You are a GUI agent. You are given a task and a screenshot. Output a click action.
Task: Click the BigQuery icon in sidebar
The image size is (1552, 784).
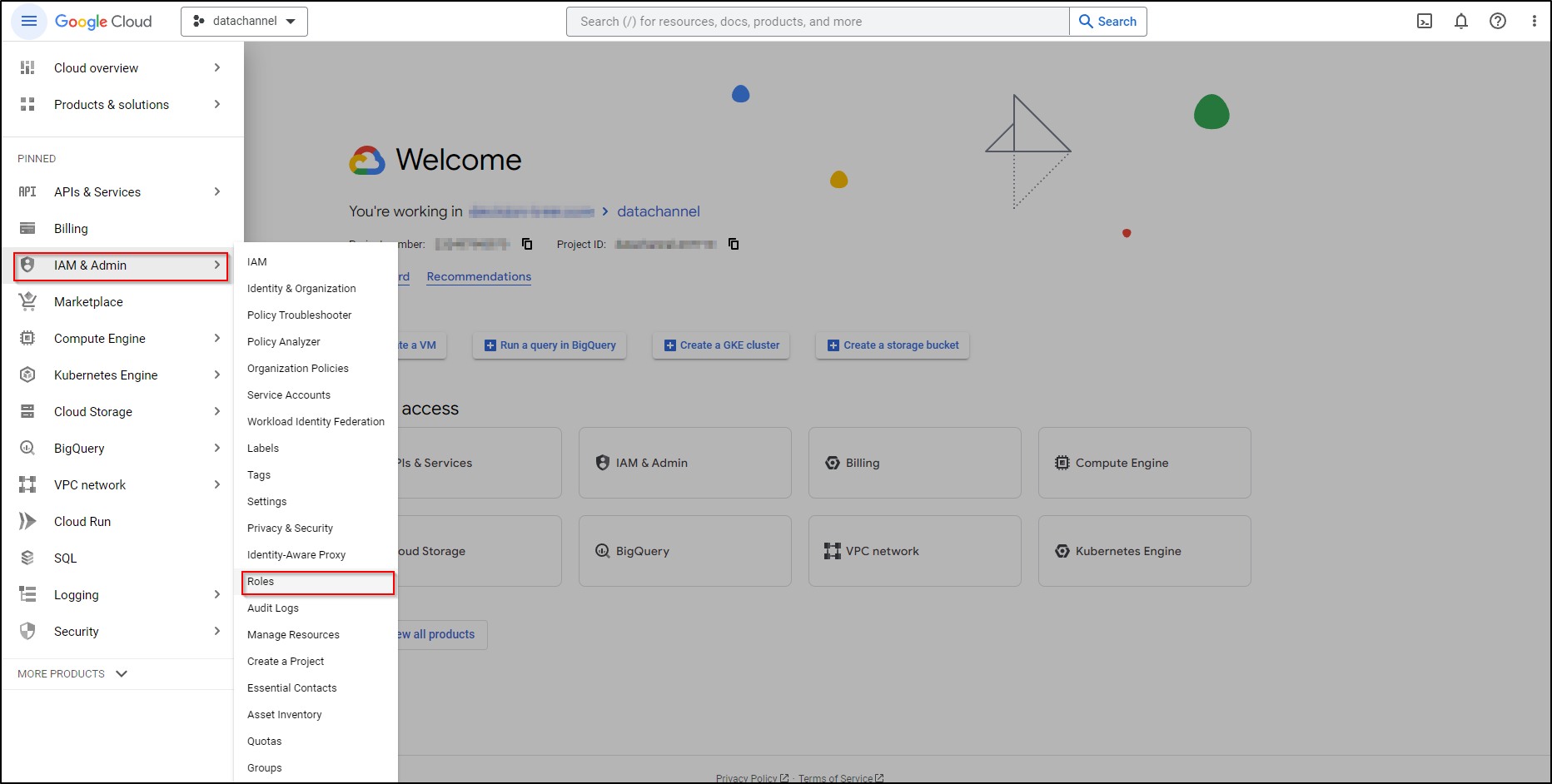pyautogui.click(x=27, y=448)
